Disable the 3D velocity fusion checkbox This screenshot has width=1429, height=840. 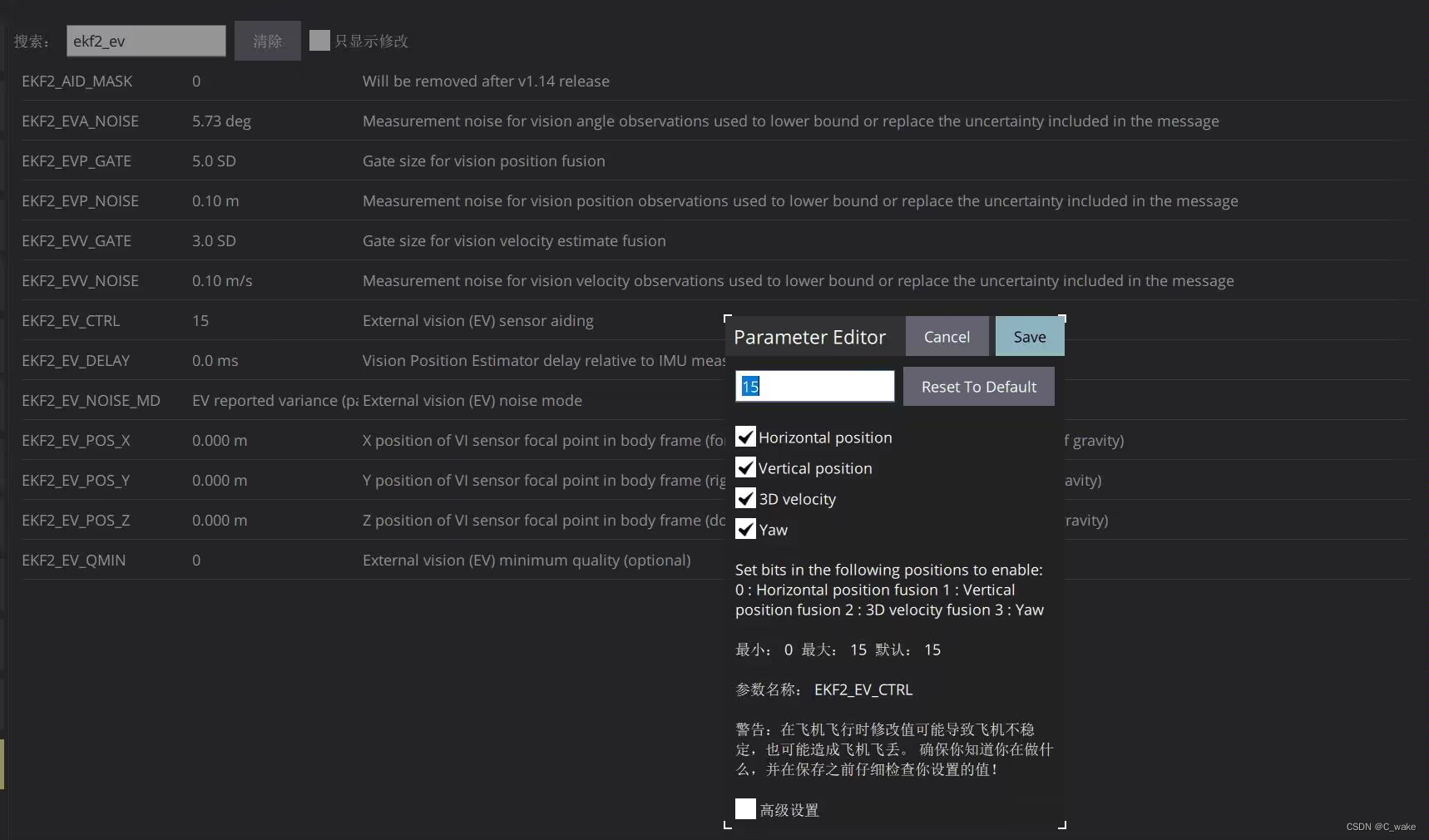click(745, 498)
